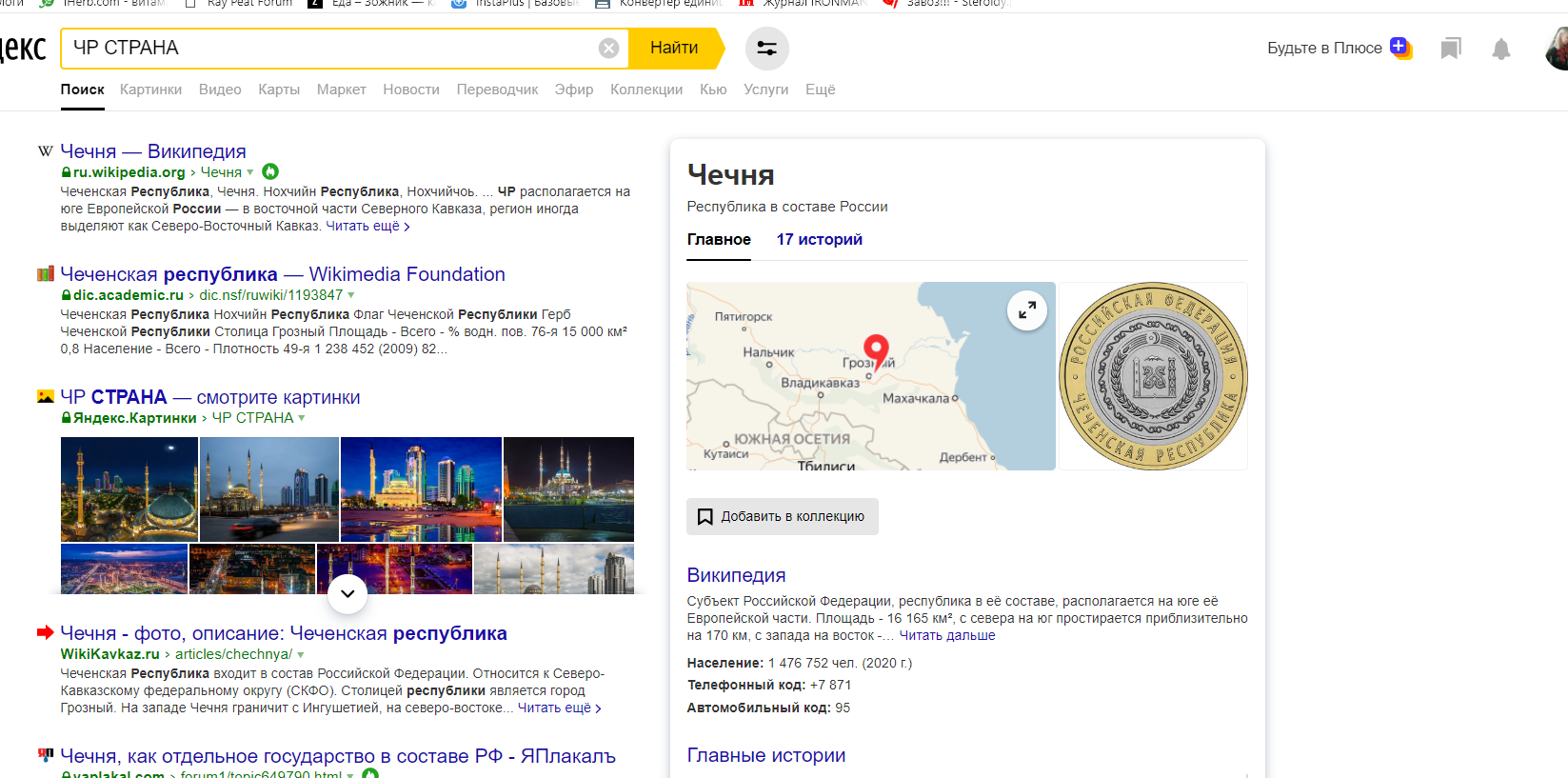Screen dimensions: 1568x778
Task: Open dropdown arrow next to dic.academic.ru URL
Action: pos(351,295)
